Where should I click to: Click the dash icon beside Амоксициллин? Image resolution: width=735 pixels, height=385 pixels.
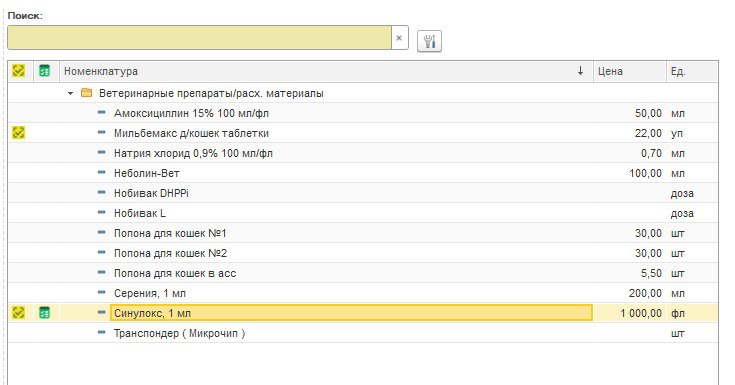[x=102, y=113]
